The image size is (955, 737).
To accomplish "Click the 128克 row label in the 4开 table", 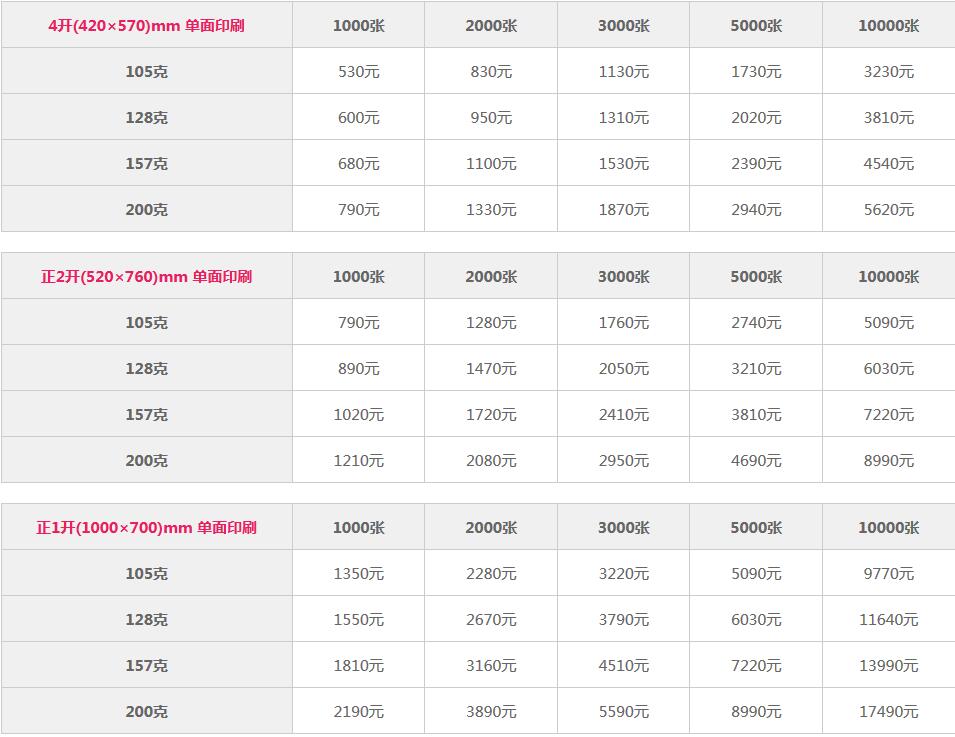I will pyautogui.click(x=146, y=118).
